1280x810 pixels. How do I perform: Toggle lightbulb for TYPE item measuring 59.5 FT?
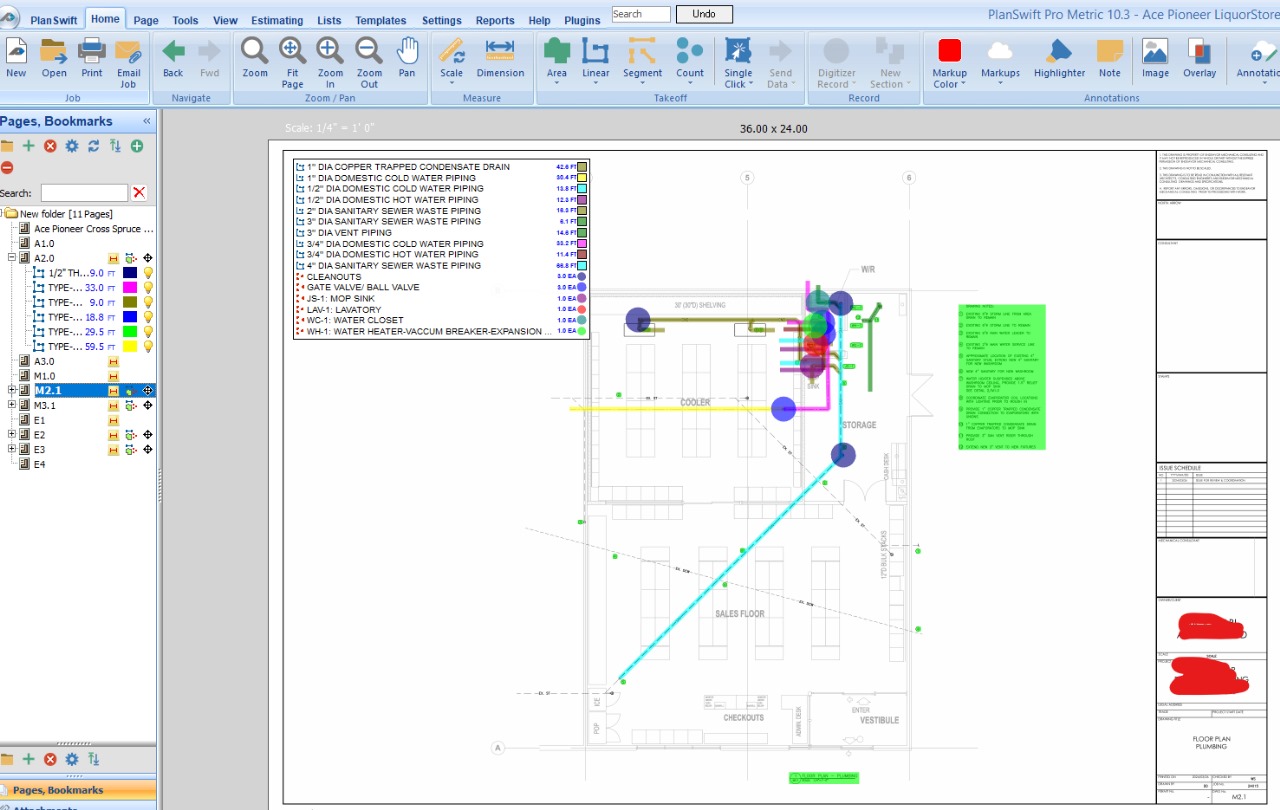coord(148,347)
